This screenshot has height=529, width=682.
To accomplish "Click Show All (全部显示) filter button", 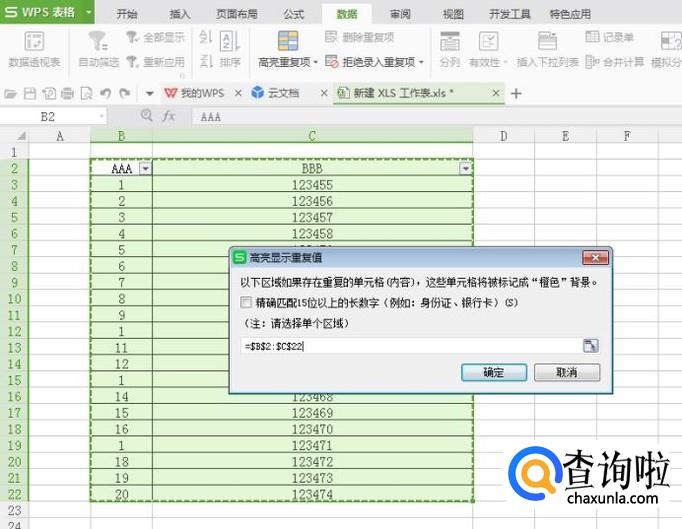I will (x=155, y=37).
